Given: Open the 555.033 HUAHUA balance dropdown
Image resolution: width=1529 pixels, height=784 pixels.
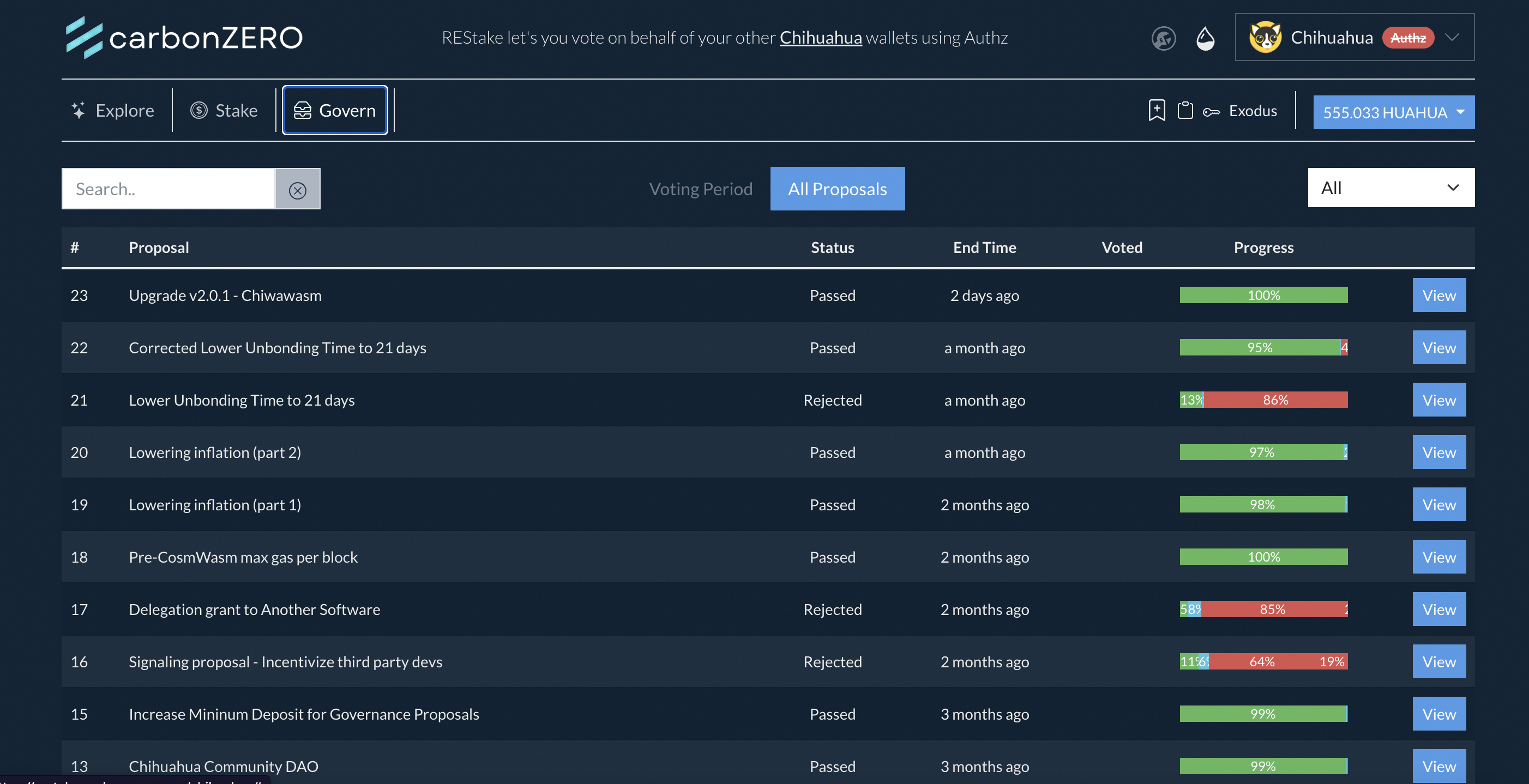Looking at the screenshot, I should click(1393, 112).
